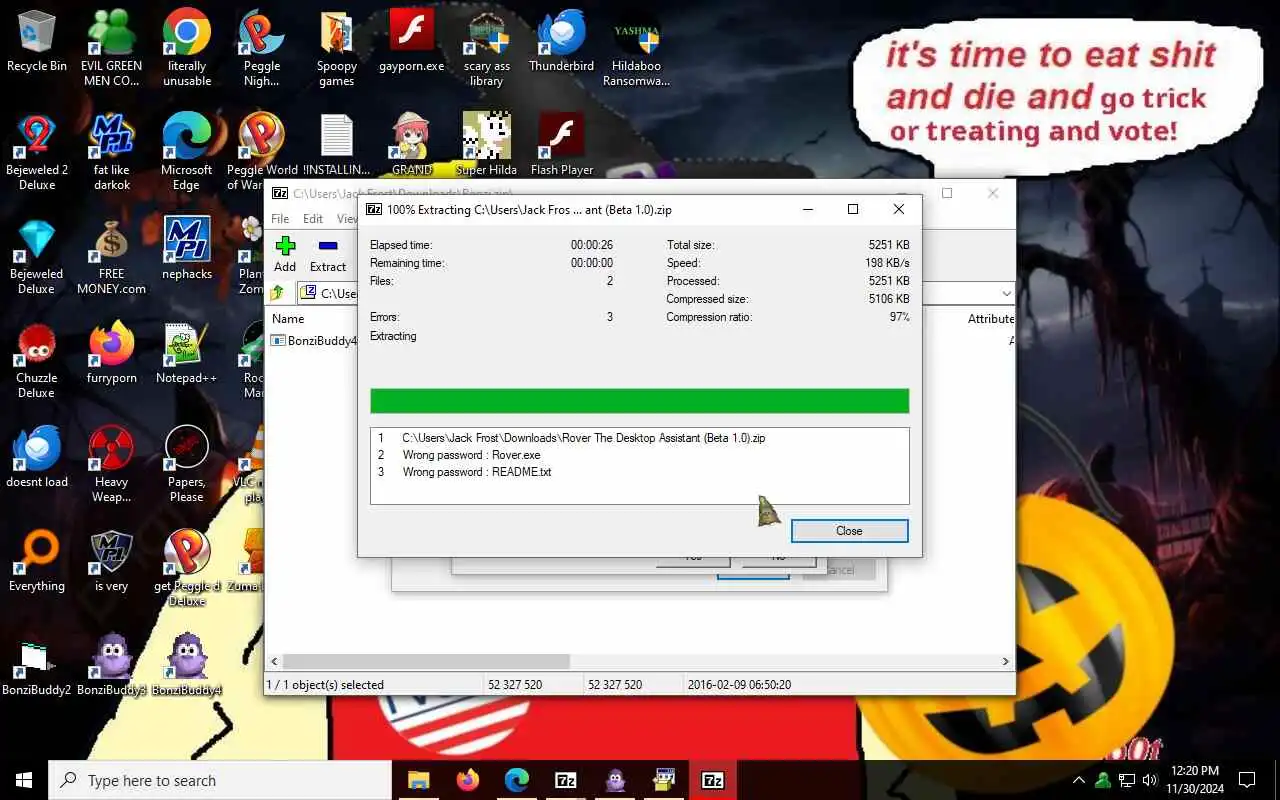Image resolution: width=1280 pixels, height=800 pixels.
Task: Click '1 / 1 object(s) selected' status text
Action: point(325,685)
